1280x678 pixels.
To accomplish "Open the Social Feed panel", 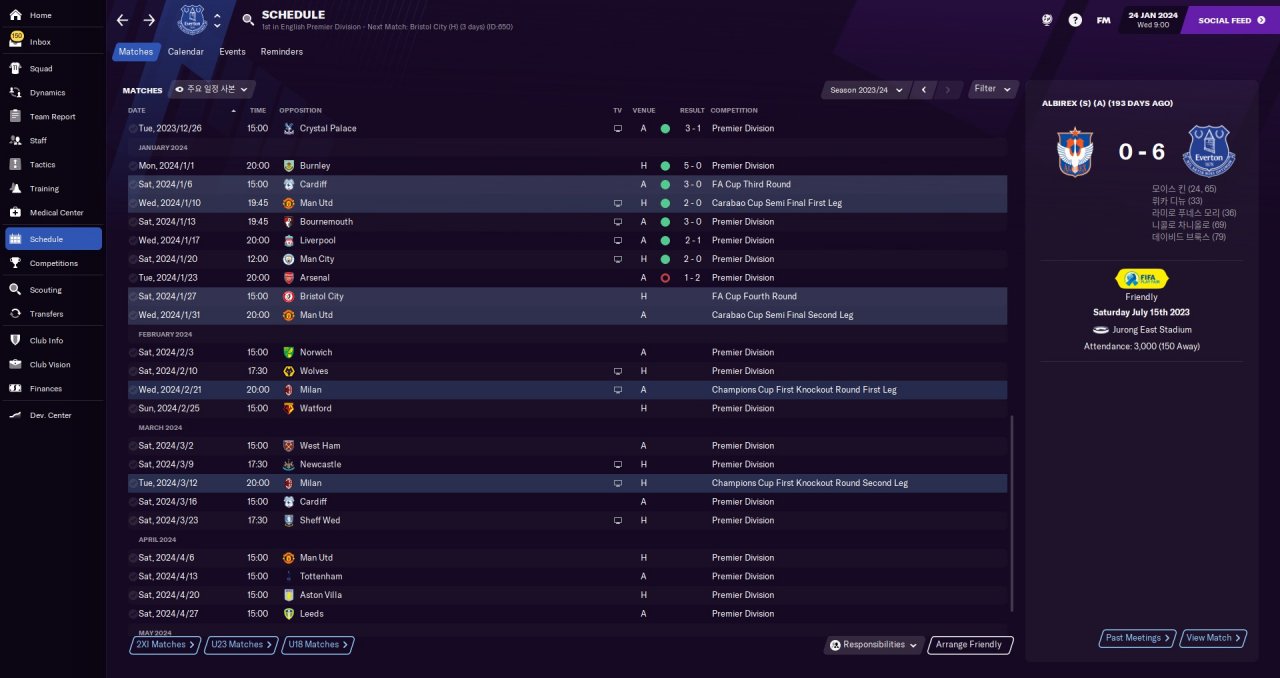I will (1230, 20).
